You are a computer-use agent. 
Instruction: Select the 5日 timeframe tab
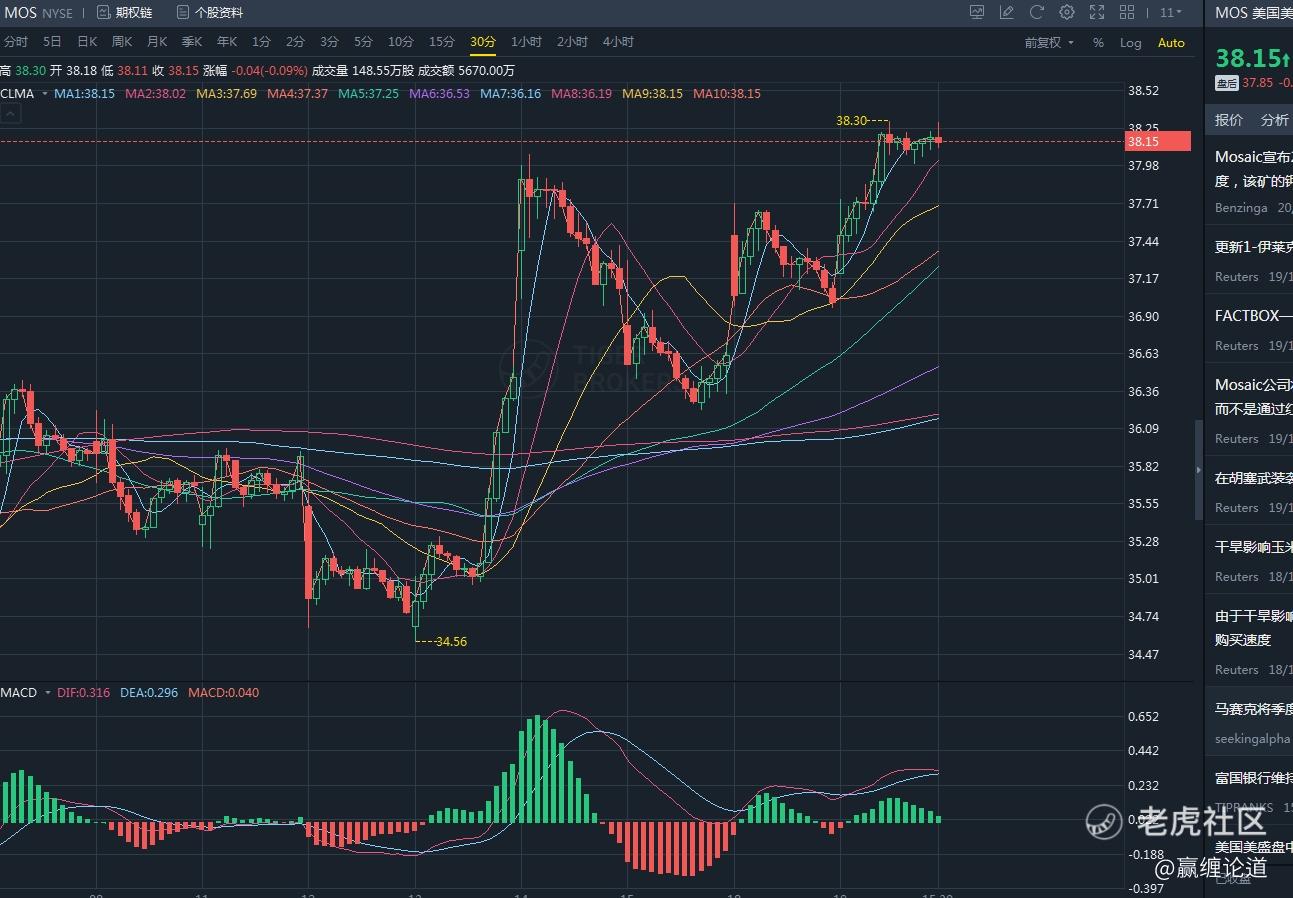point(52,42)
